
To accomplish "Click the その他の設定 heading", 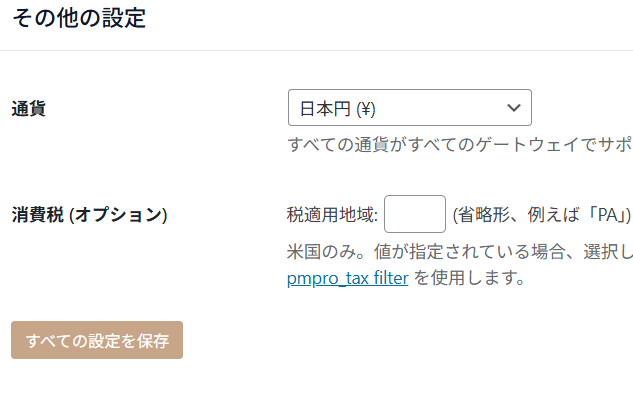I will [79, 18].
